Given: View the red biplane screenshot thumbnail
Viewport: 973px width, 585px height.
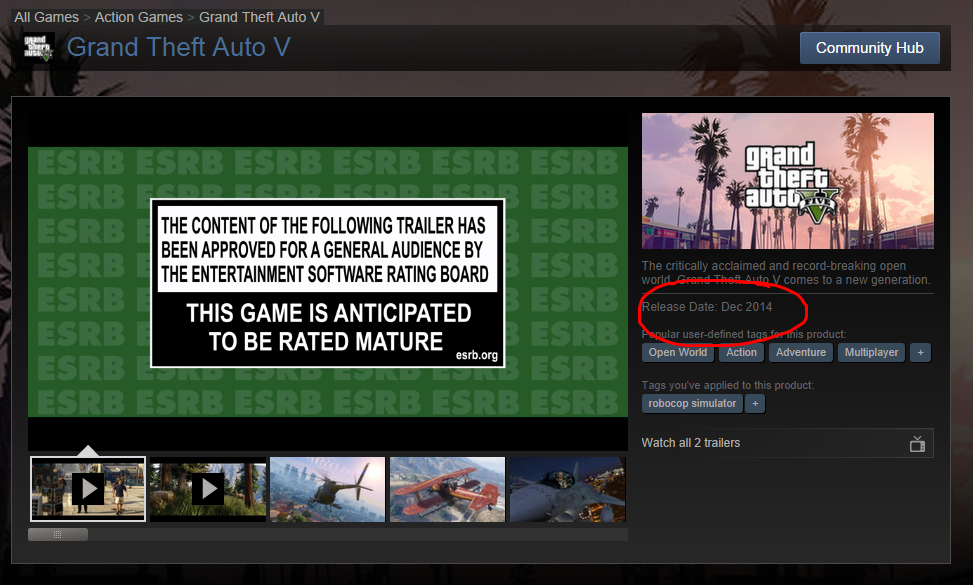Looking at the screenshot, I should [x=447, y=489].
